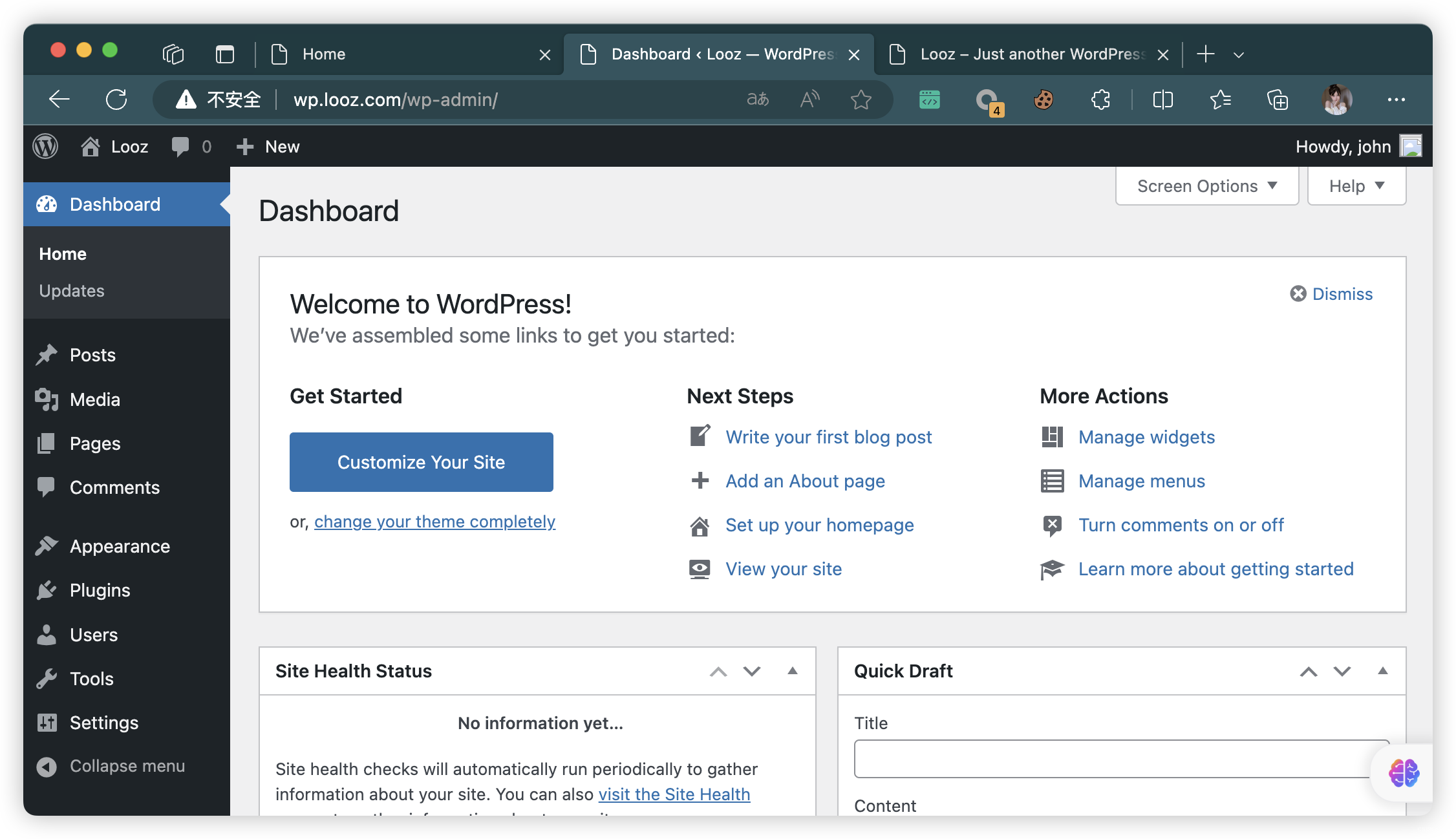Open the Looz site home icon
The image size is (1456, 839).
pyautogui.click(x=91, y=147)
